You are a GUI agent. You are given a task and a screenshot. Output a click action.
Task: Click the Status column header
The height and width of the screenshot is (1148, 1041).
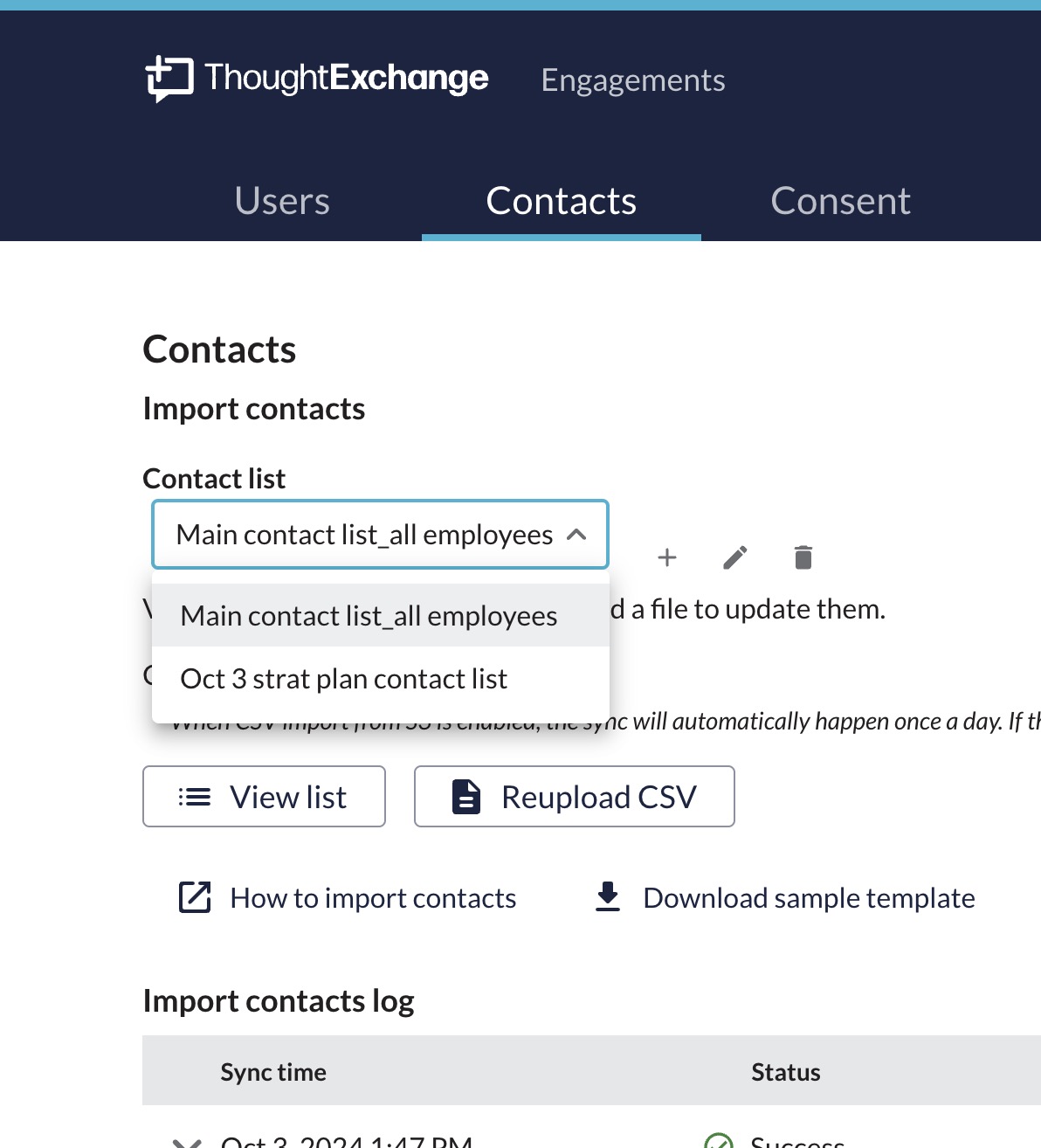tap(786, 1072)
